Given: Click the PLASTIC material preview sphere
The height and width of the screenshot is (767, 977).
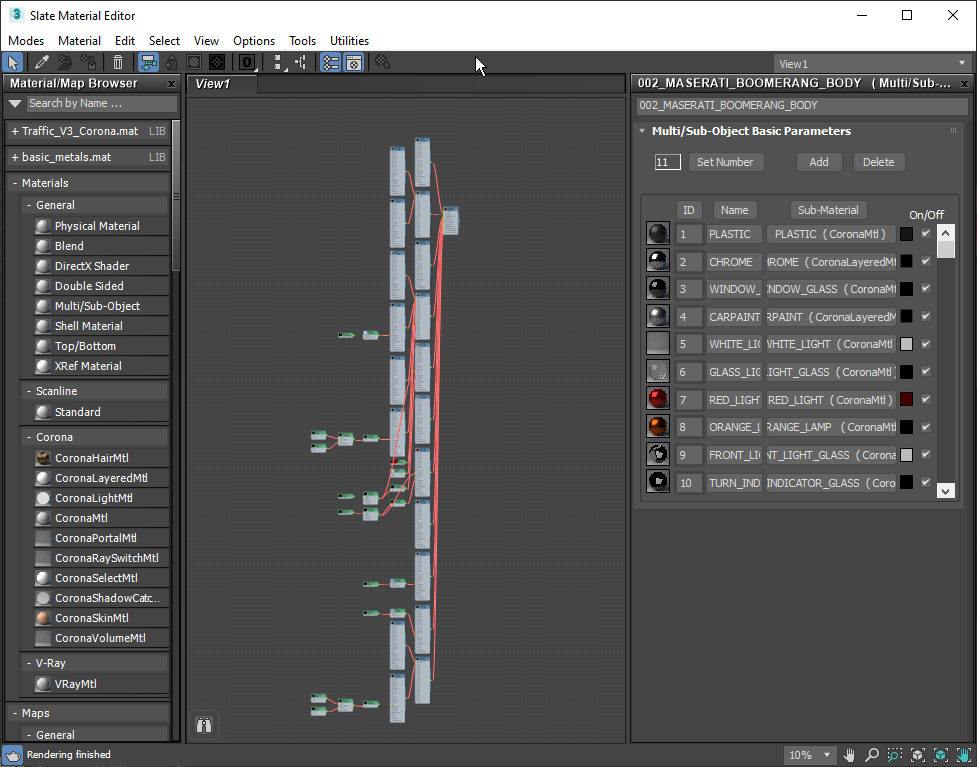Looking at the screenshot, I should 658,234.
